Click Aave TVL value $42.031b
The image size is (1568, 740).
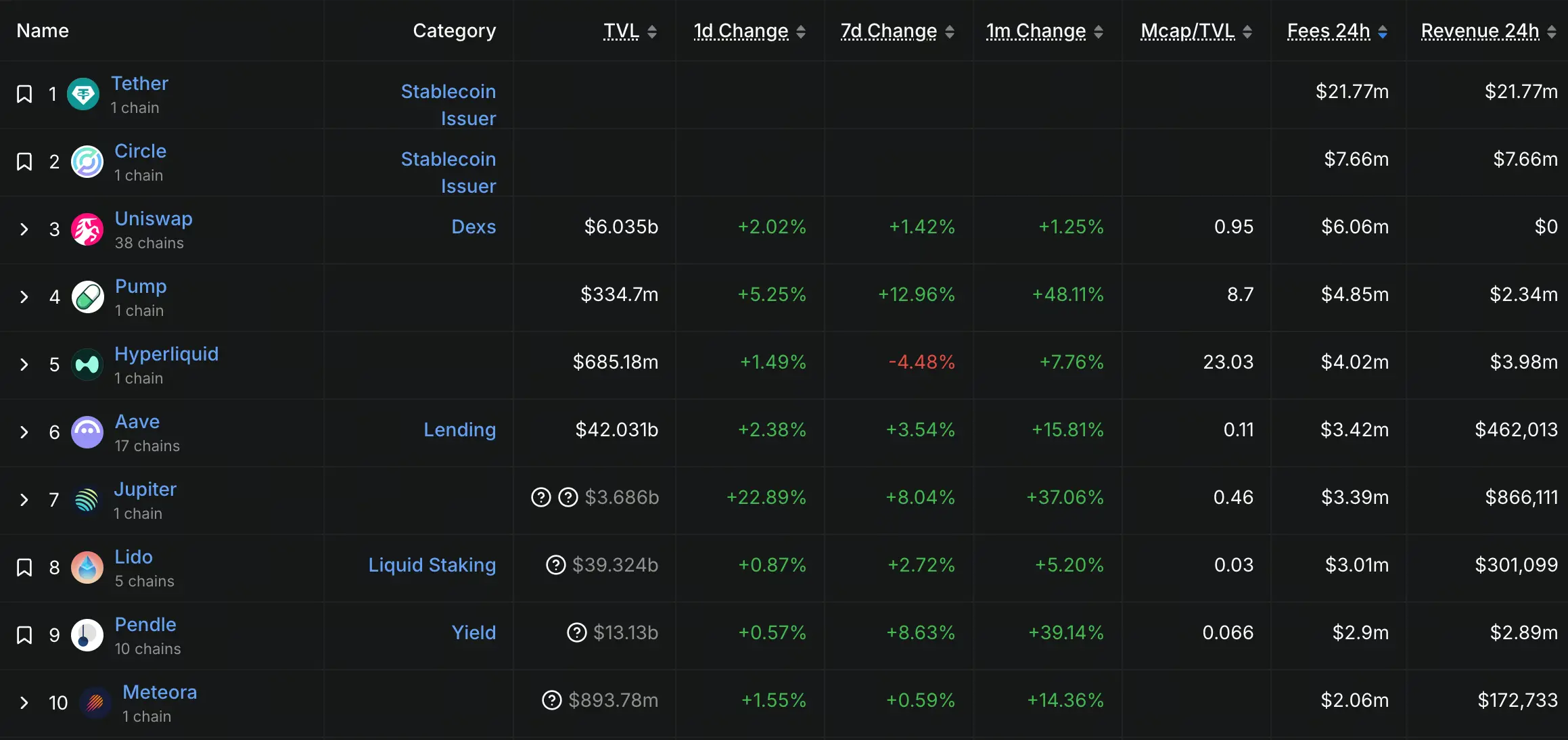(x=617, y=430)
